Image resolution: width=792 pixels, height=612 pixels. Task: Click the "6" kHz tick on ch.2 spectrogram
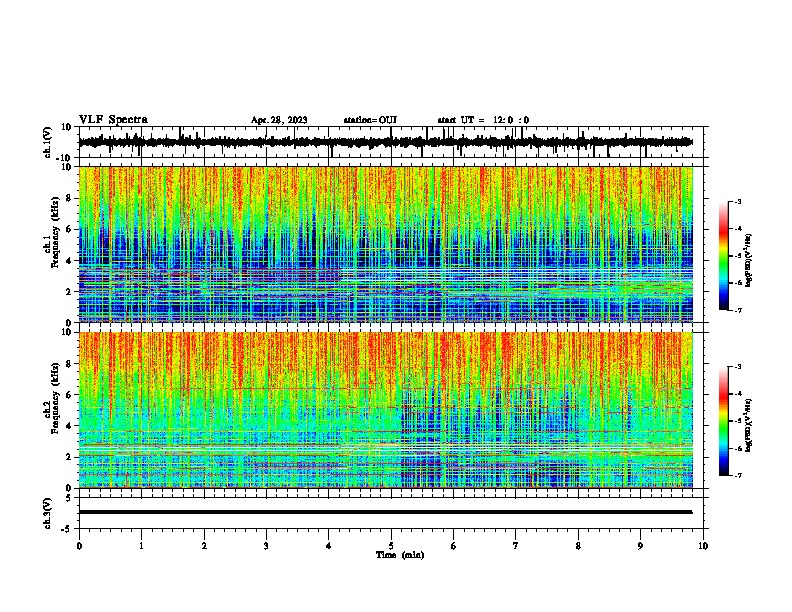pyautogui.click(x=71, y=395)
